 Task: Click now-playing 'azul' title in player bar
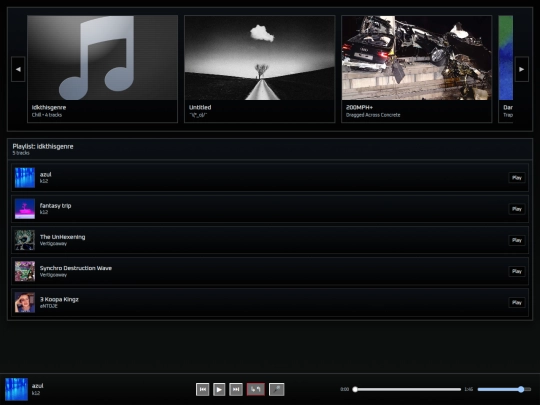pyautogui.click(x=38, y=386)
